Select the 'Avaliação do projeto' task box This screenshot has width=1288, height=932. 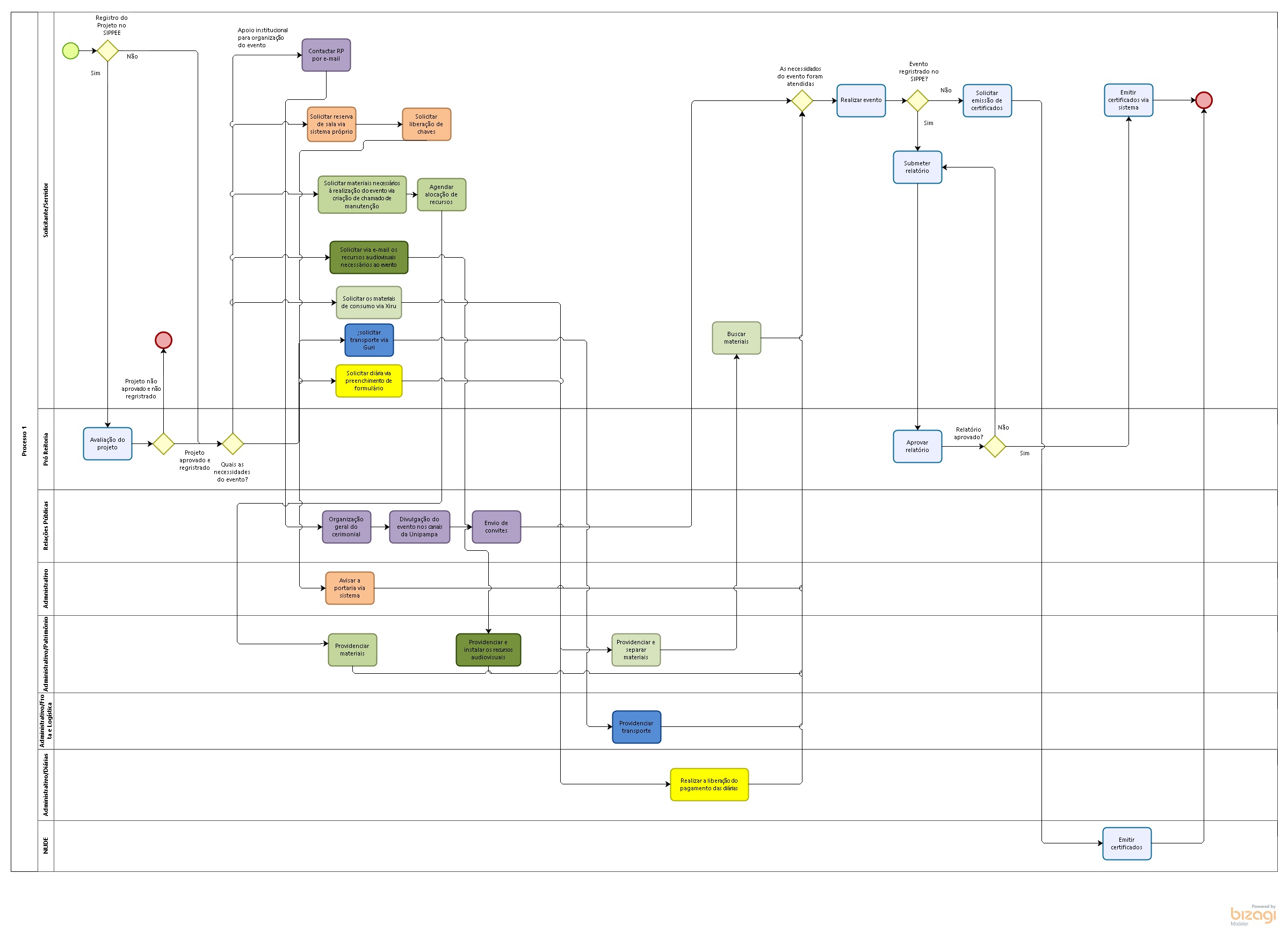point(107,443)
